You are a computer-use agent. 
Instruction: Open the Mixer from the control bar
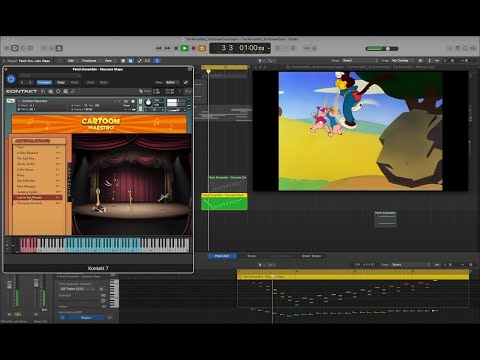(51, 48)
